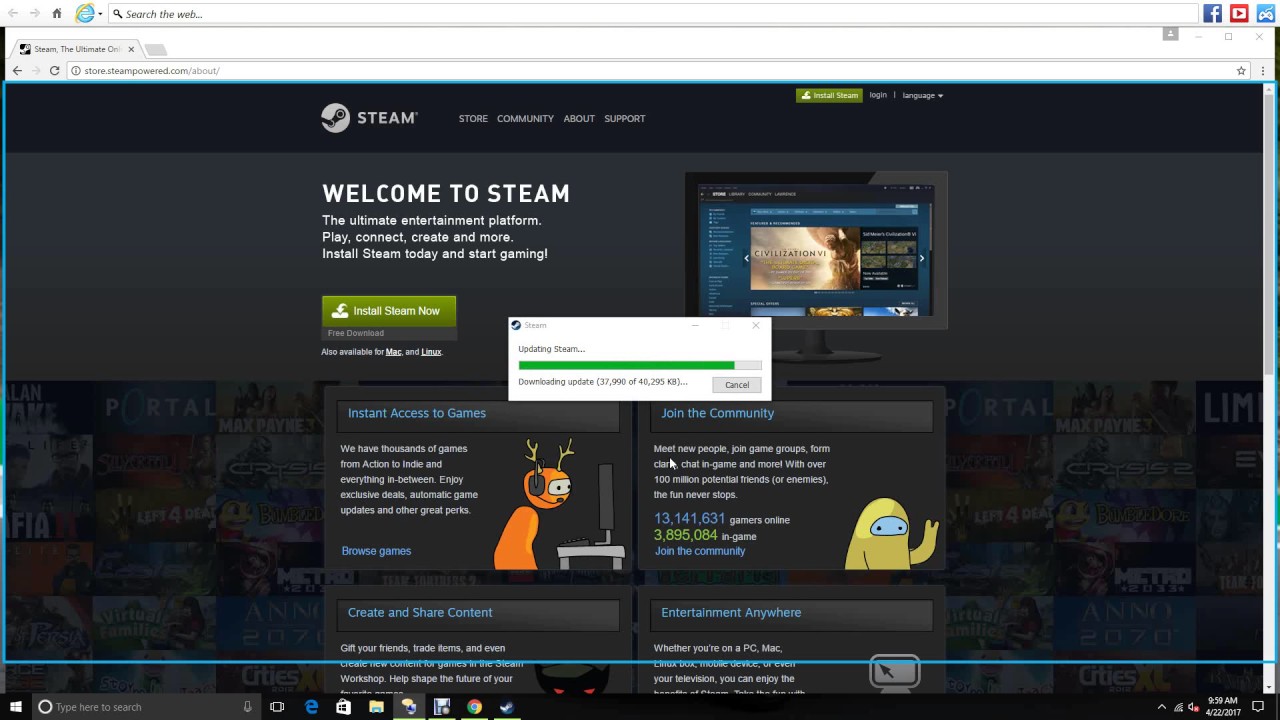This screenshot has width=1280, height=720.
Task: Click the Updating Steam progress bar
Action: tap(640, 365)
